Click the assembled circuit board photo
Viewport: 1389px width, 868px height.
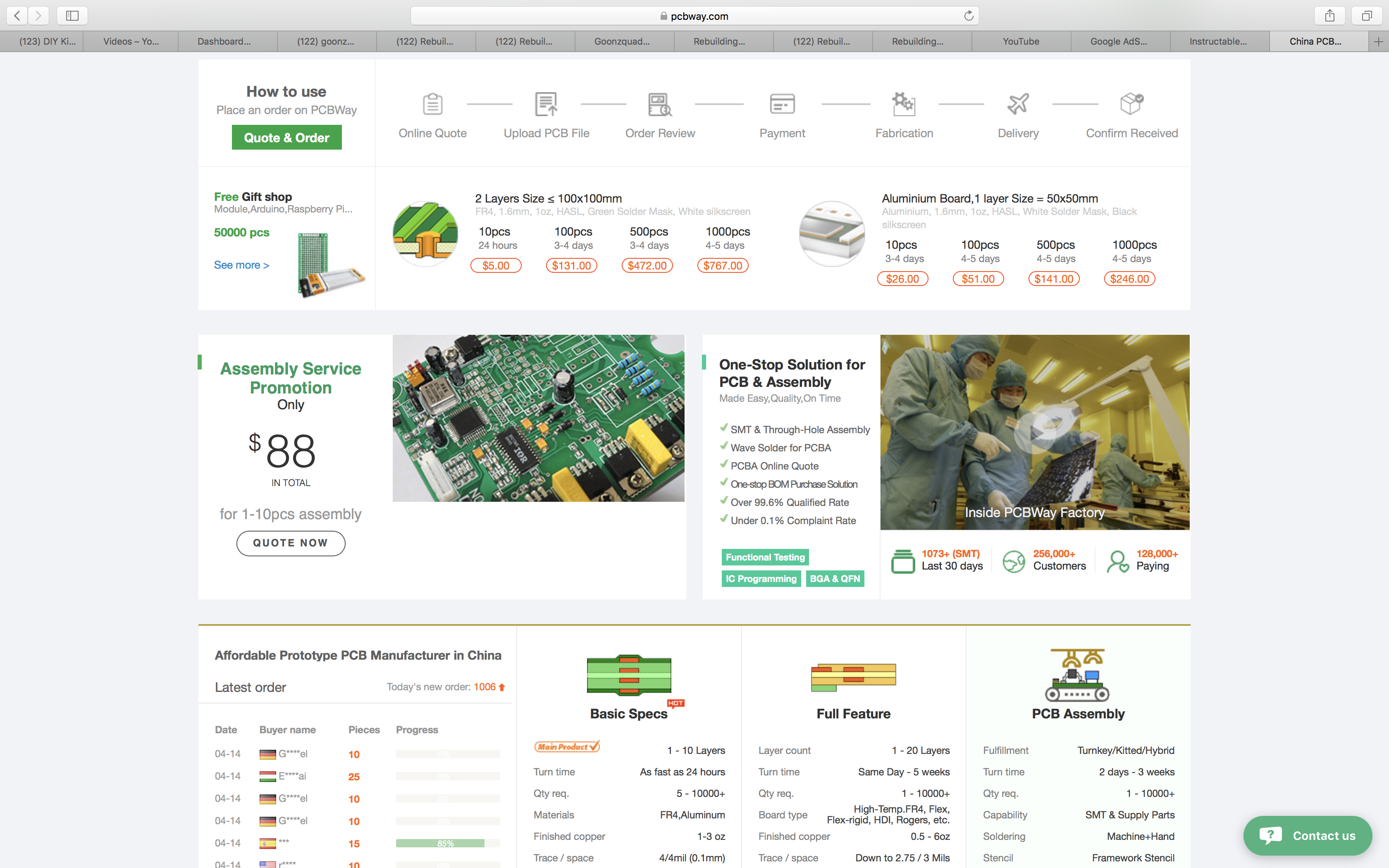[538, 418]
